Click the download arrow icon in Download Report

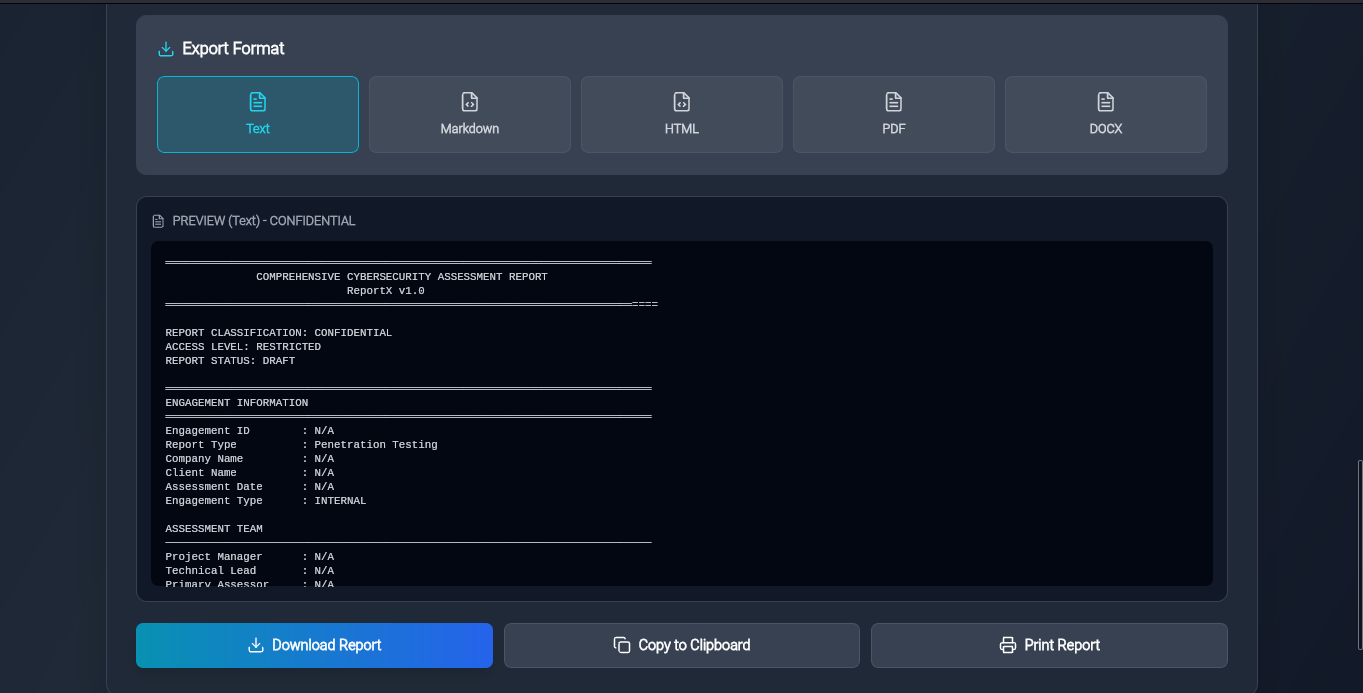coord(256,645)
